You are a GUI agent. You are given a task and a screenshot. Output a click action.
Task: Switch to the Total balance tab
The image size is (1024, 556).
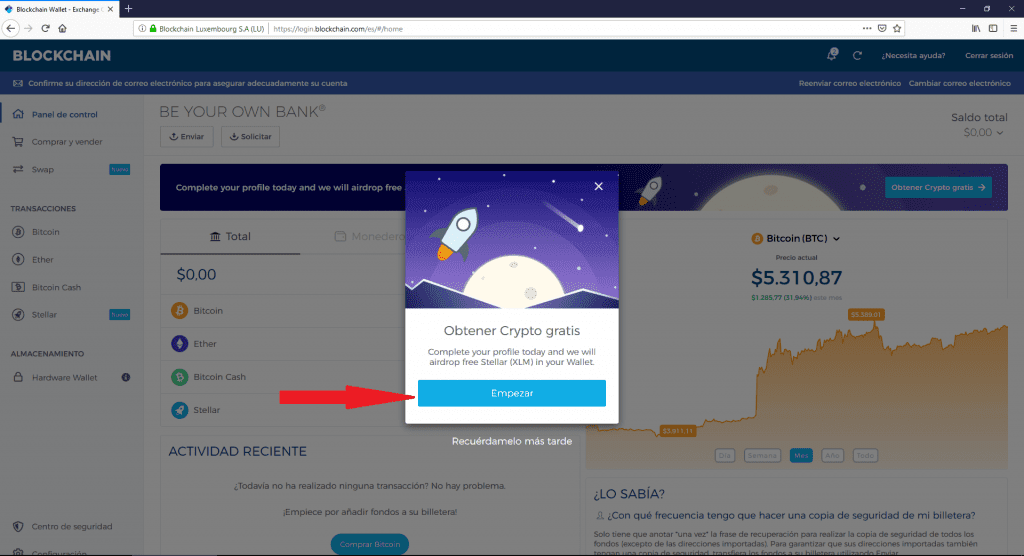point(230,237)
